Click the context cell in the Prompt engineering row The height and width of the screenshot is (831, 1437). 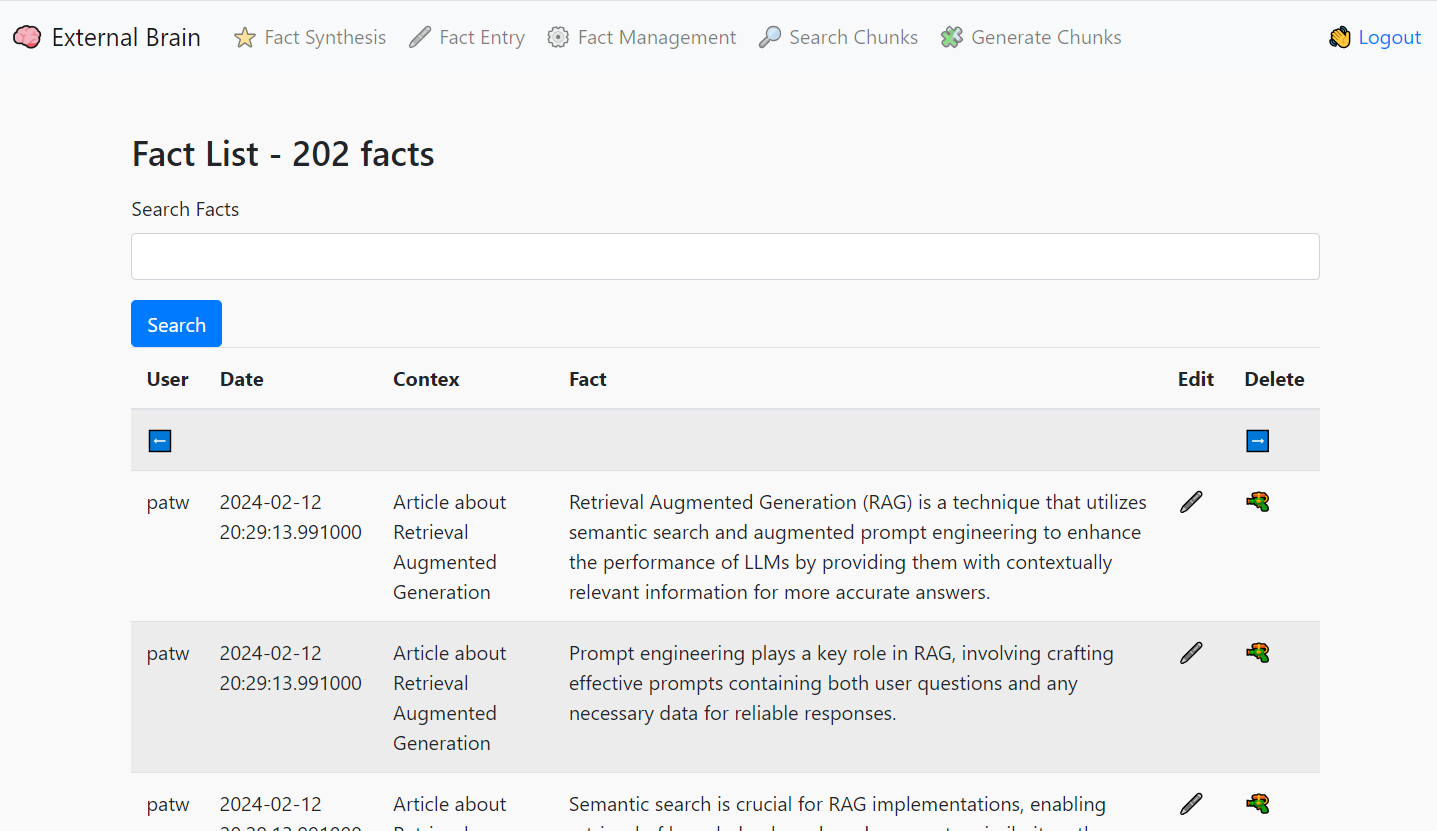click(450, 698)
